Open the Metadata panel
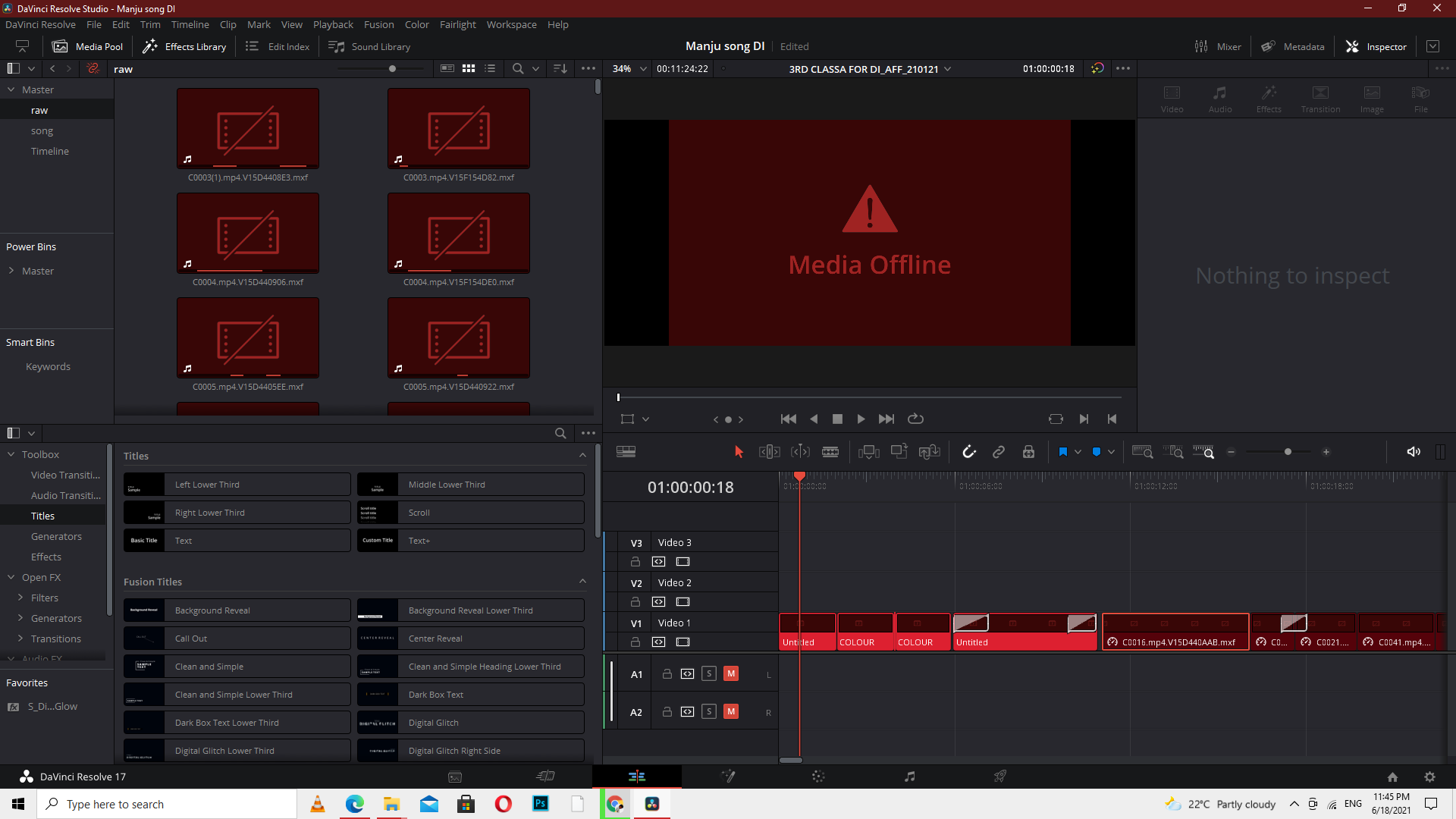 pyautogui.click(x=1293, y=46)
